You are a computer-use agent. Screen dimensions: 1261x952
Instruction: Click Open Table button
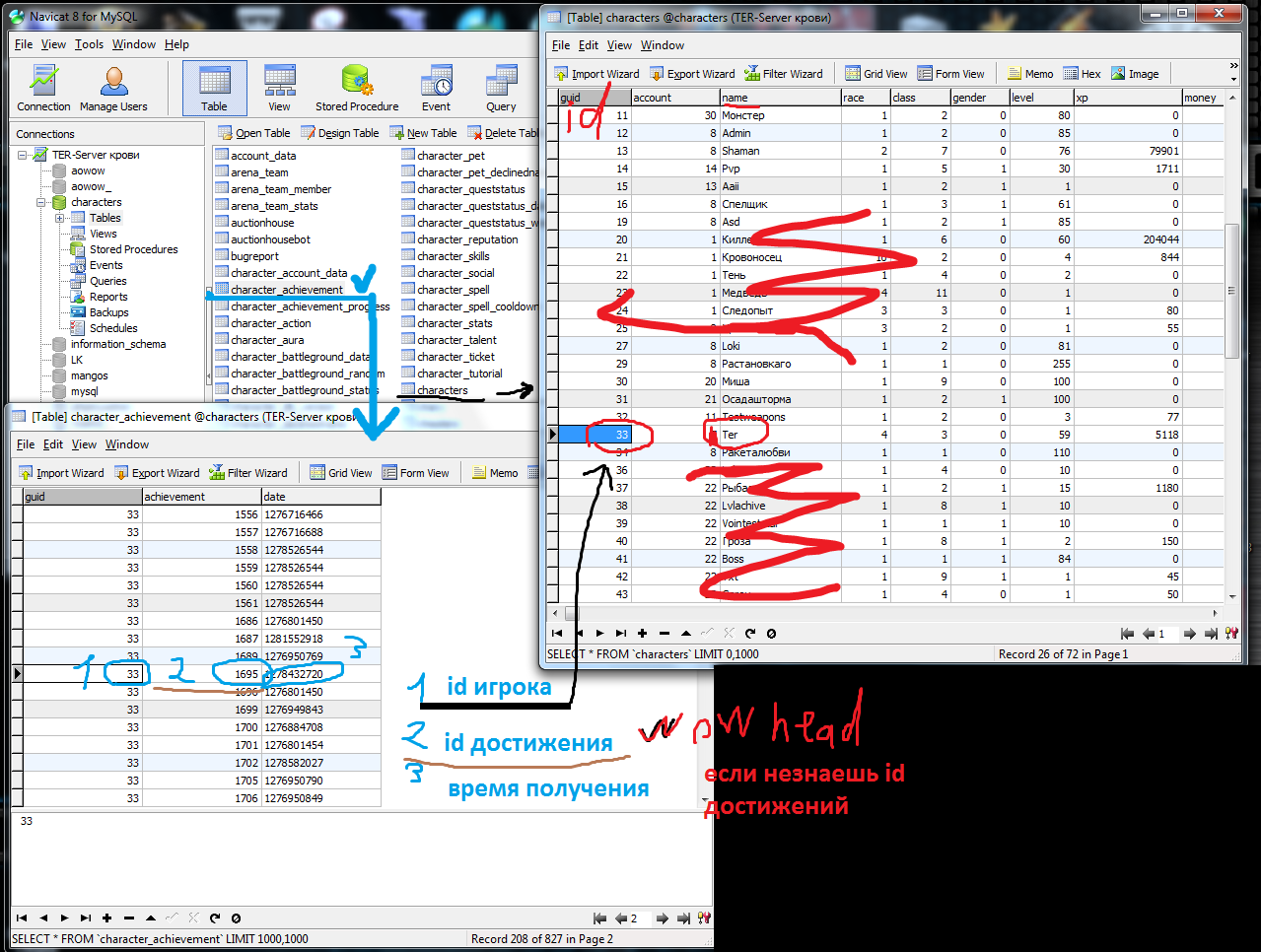point(254,133)
